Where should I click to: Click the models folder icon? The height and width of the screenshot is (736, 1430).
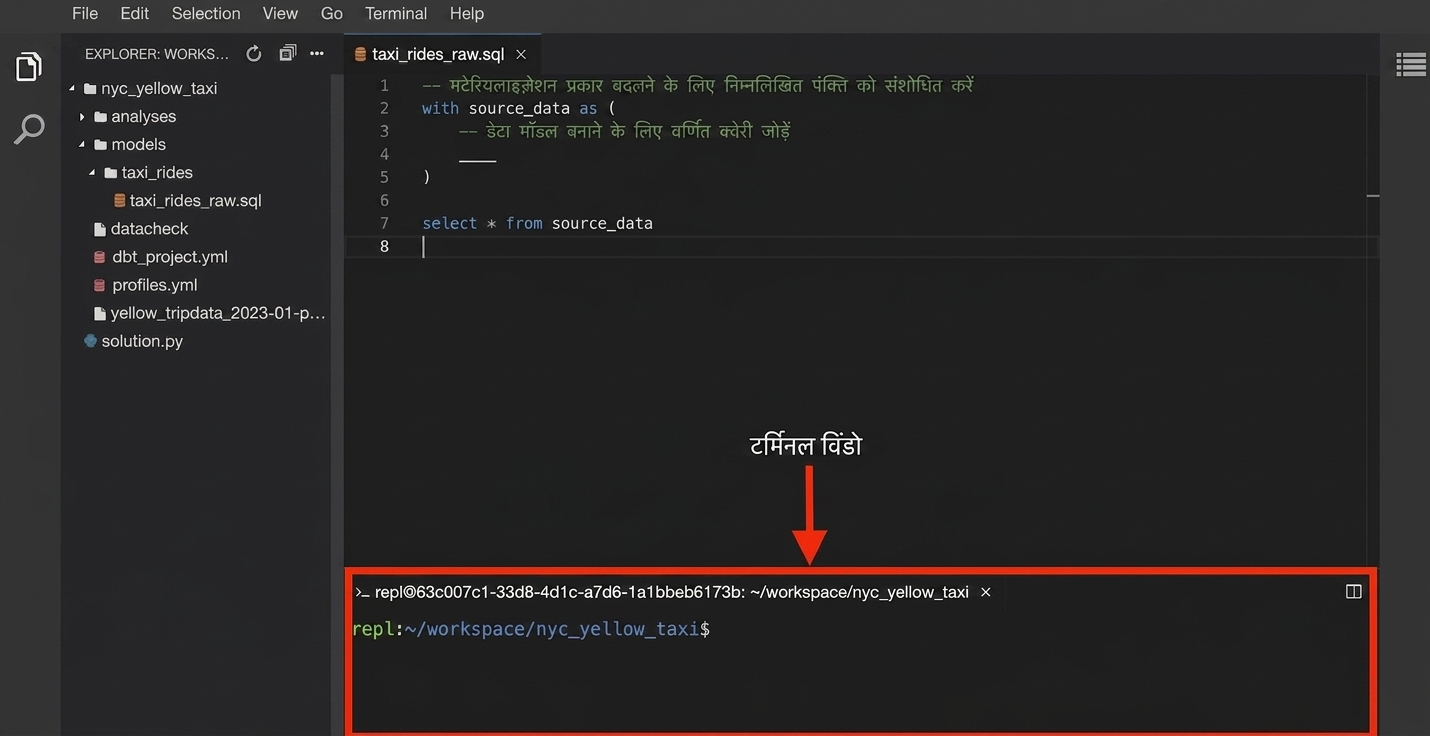(x=100, y=144)
